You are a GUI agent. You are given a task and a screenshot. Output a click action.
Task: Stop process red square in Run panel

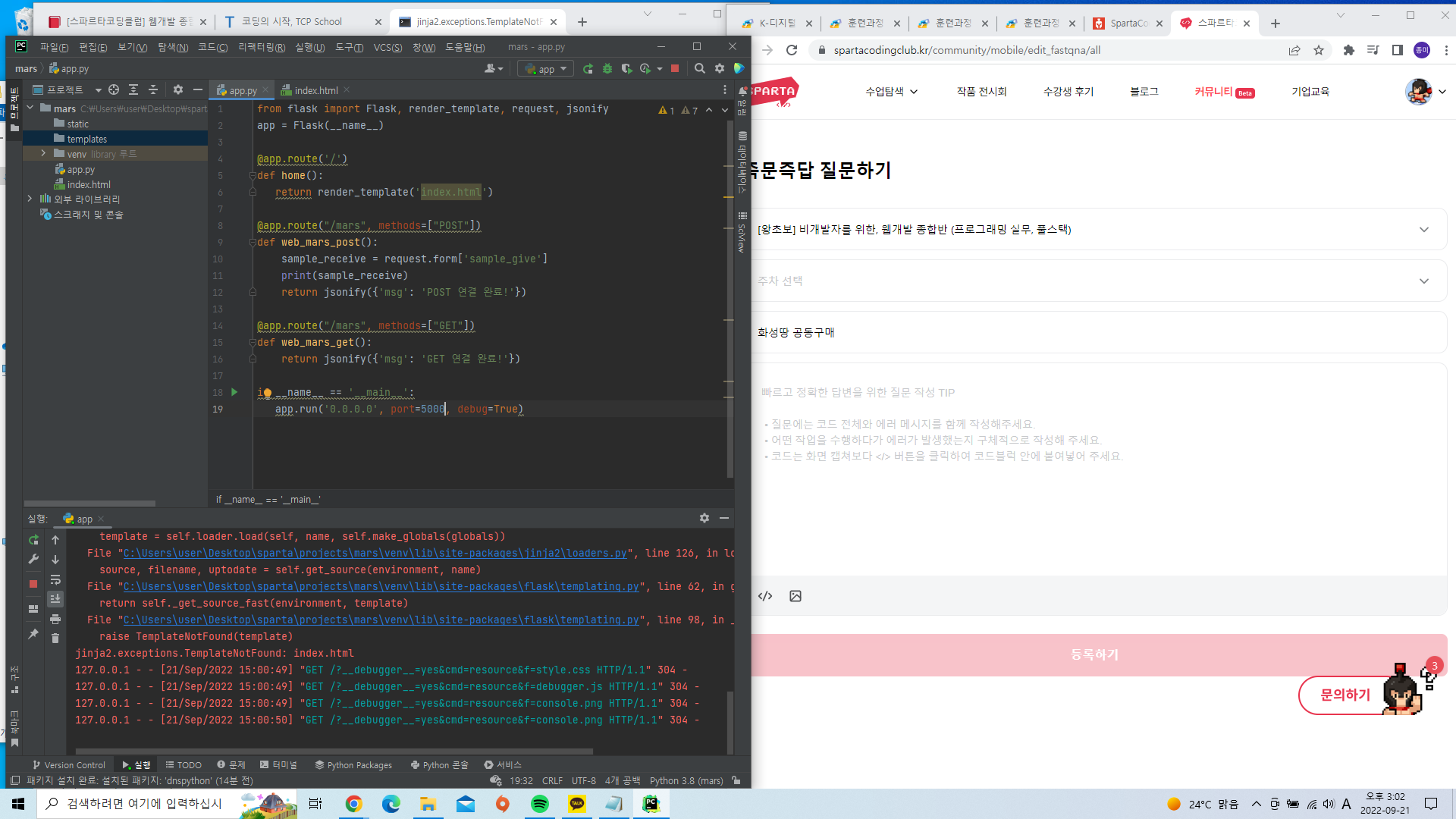(x=33, y=584)
